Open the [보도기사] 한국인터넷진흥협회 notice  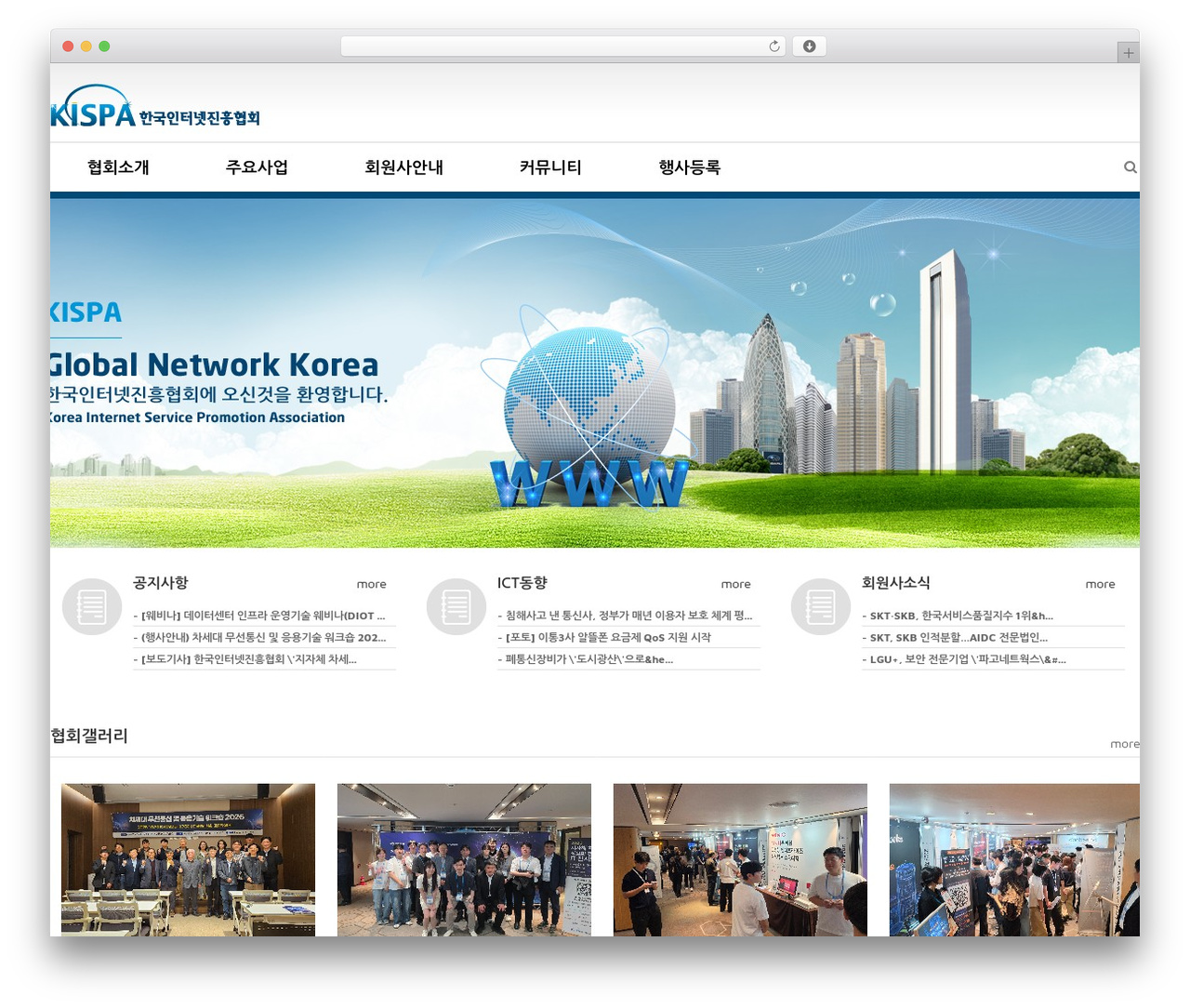click(x=245, y=659)
